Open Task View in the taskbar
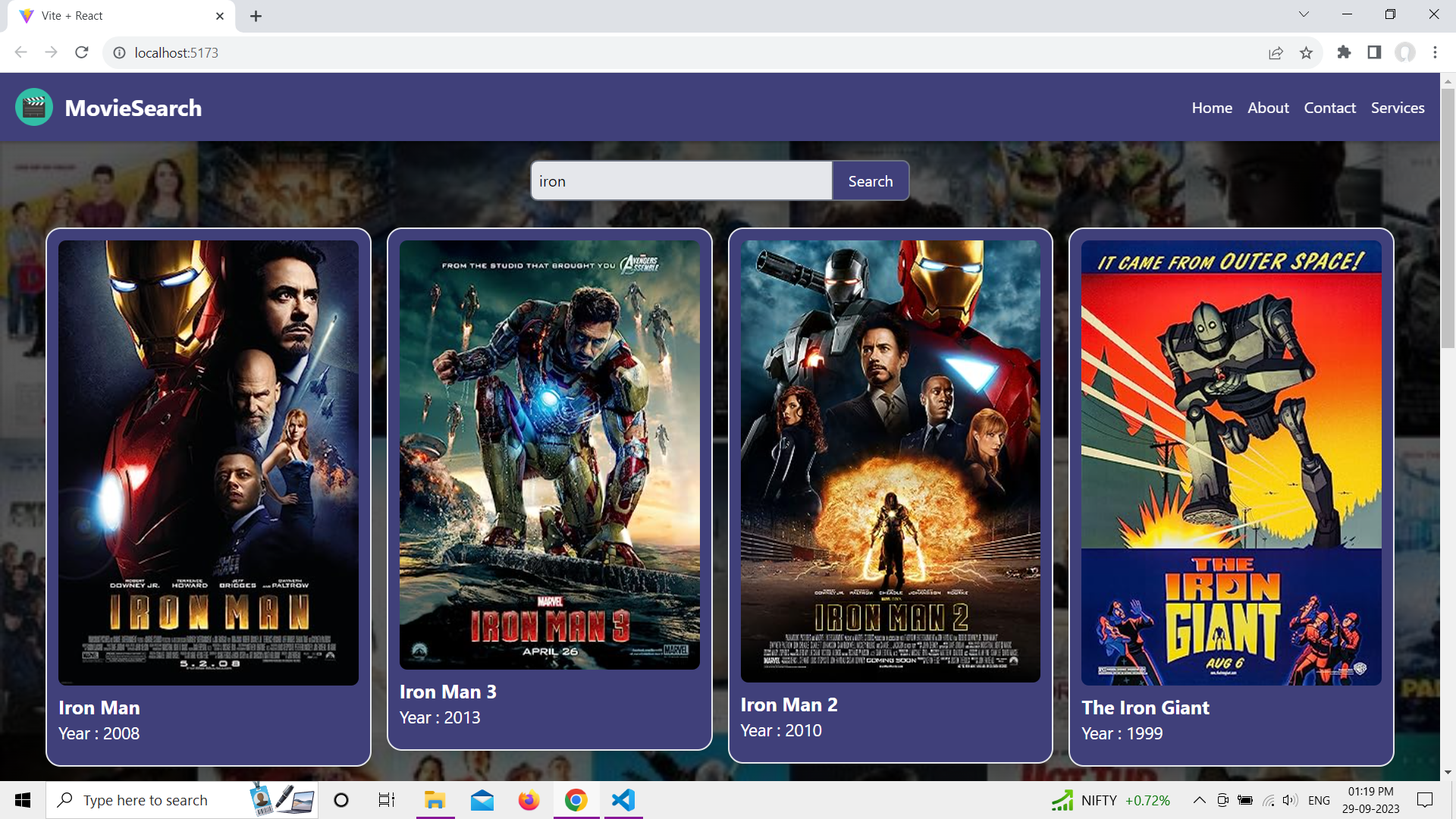This screenshot has width=1456, height=819. point(387,800)
